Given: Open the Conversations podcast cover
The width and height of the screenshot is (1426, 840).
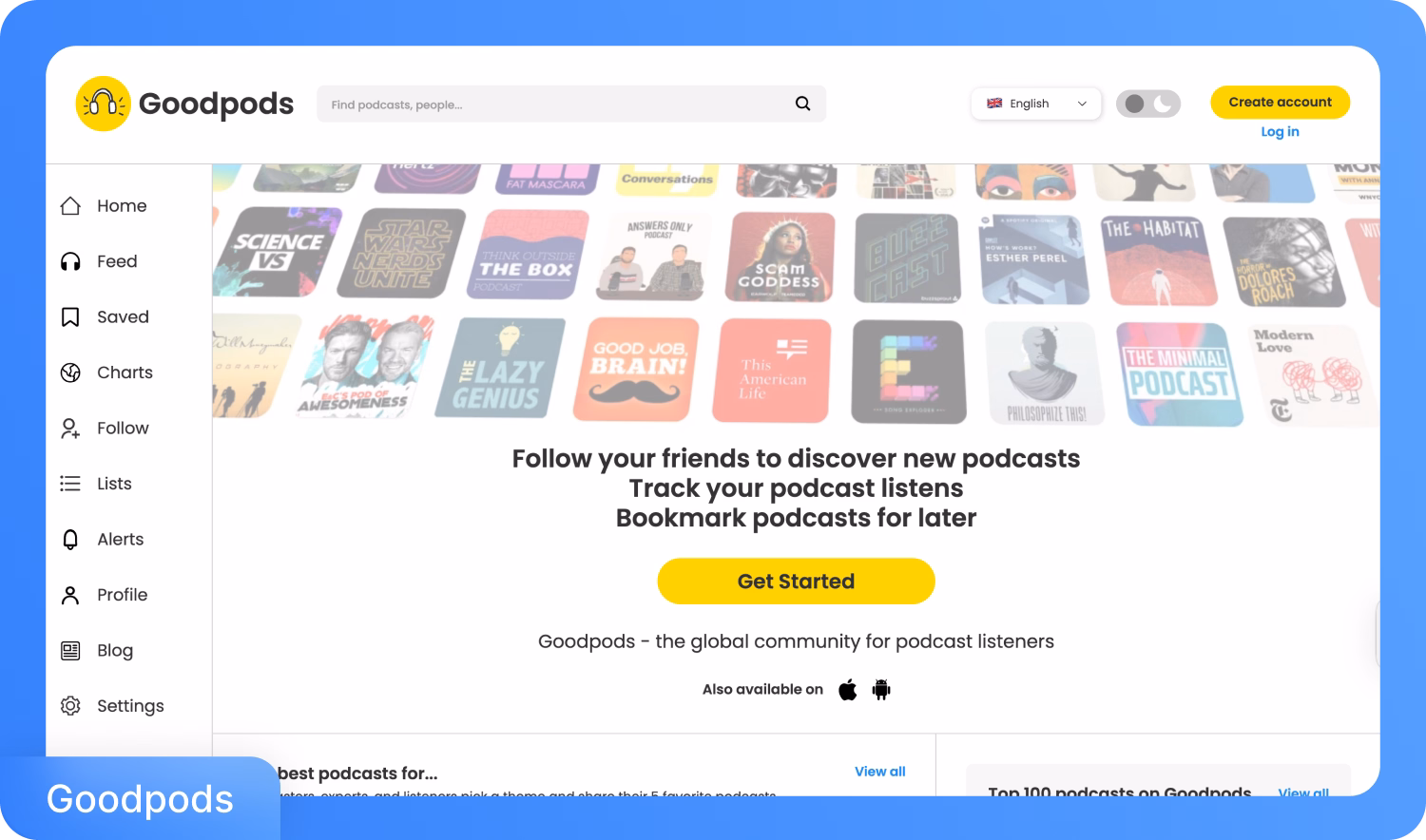Looking at the screenshot, I should 667,180.
